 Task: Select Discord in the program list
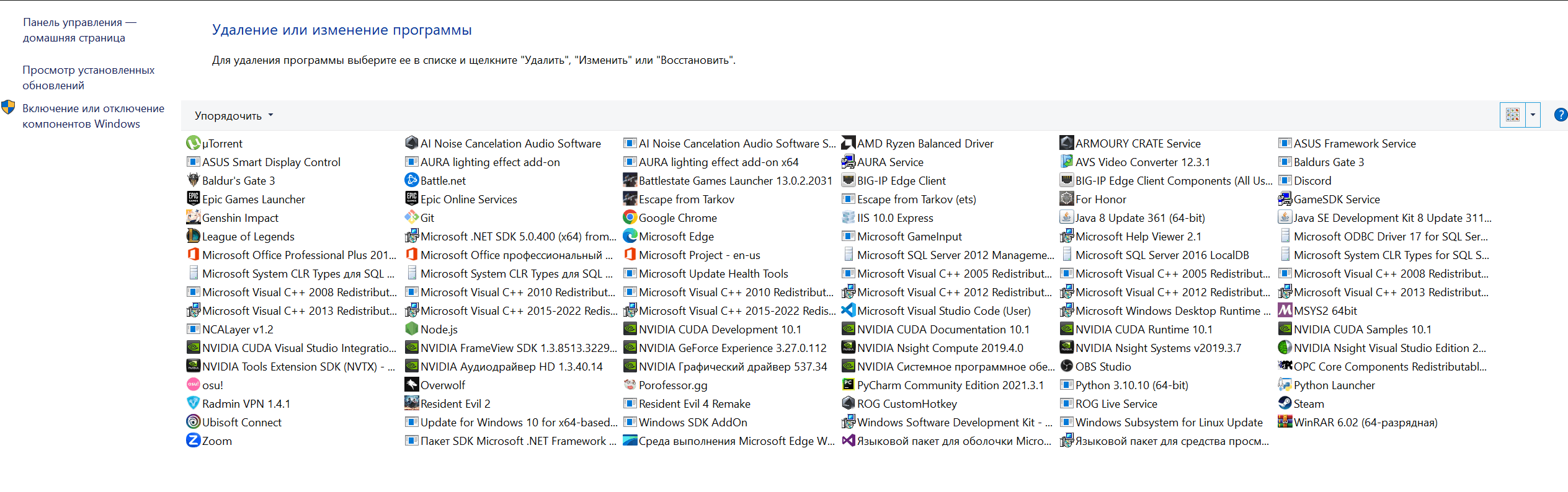(1304, 180)
